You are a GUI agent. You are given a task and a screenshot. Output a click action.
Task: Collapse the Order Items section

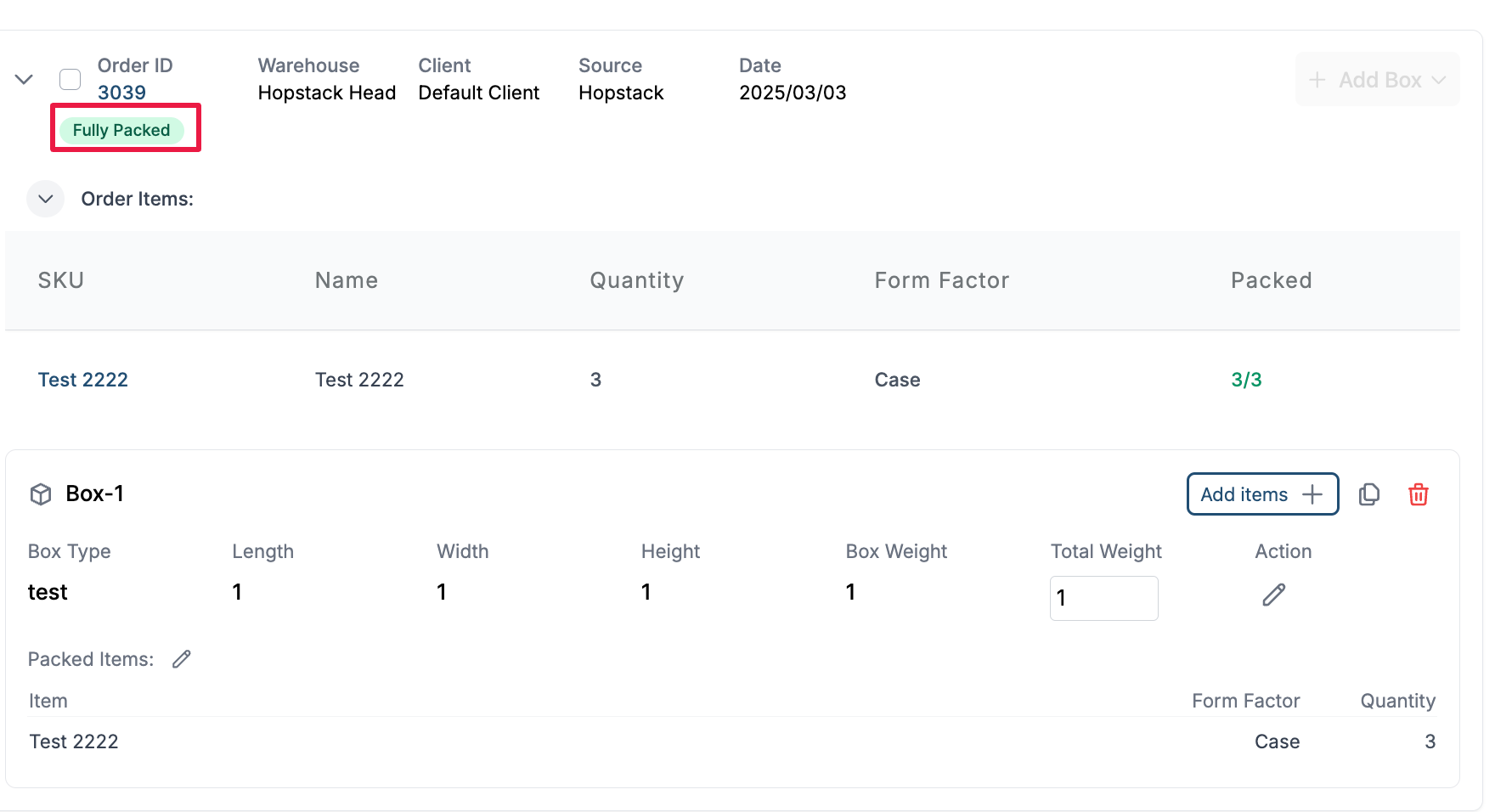pos(46,199)
